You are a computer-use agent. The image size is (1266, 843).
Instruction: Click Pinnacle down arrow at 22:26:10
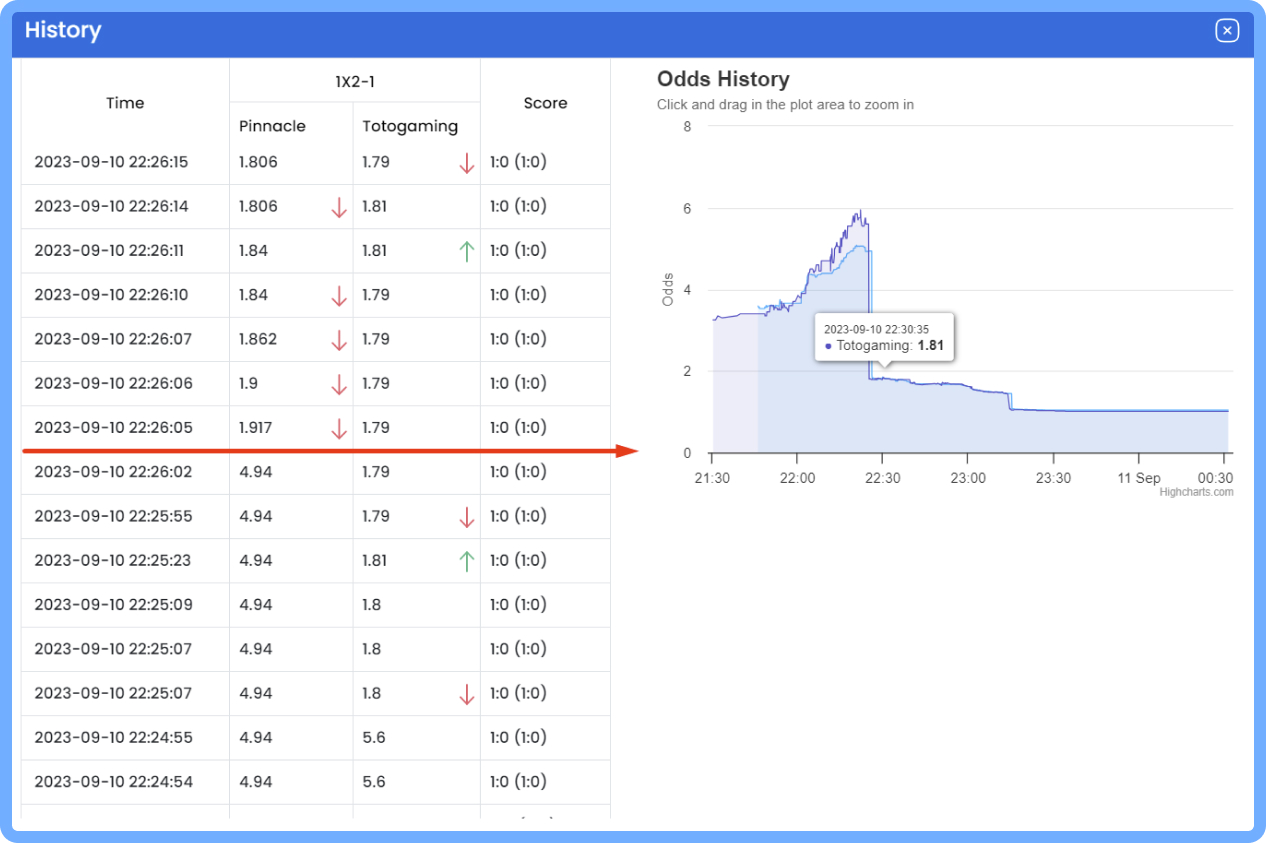pyautogui.click(x=339, y=295)
